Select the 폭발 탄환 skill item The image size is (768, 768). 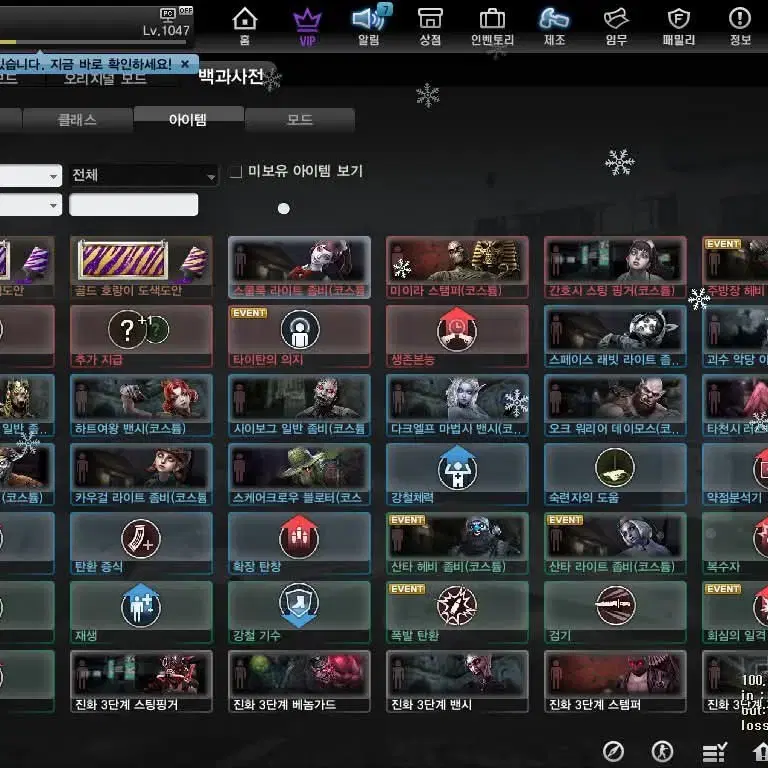coord(457,612)
